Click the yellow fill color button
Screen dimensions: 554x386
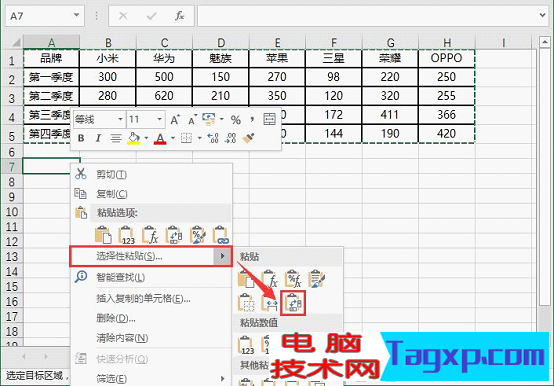134,138
